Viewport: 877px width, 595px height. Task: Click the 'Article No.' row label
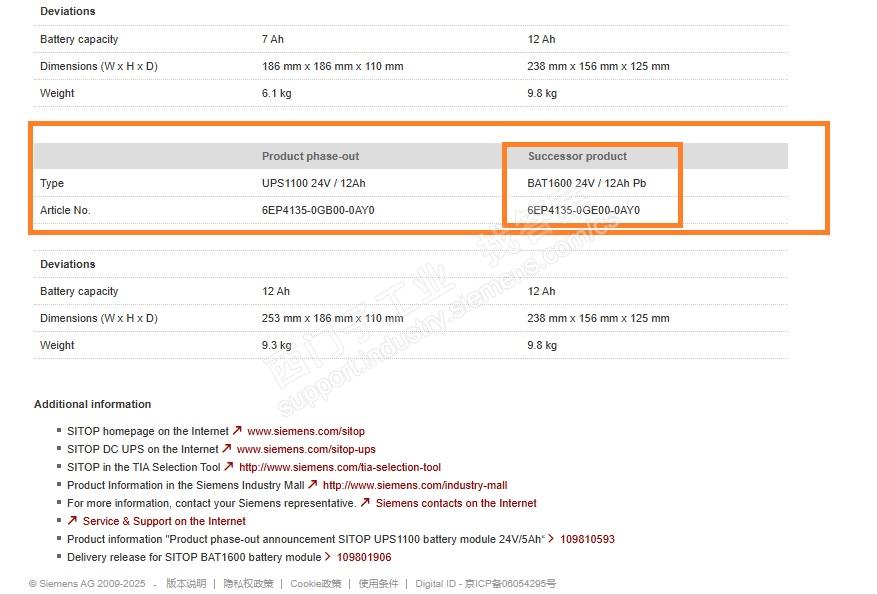65,210
